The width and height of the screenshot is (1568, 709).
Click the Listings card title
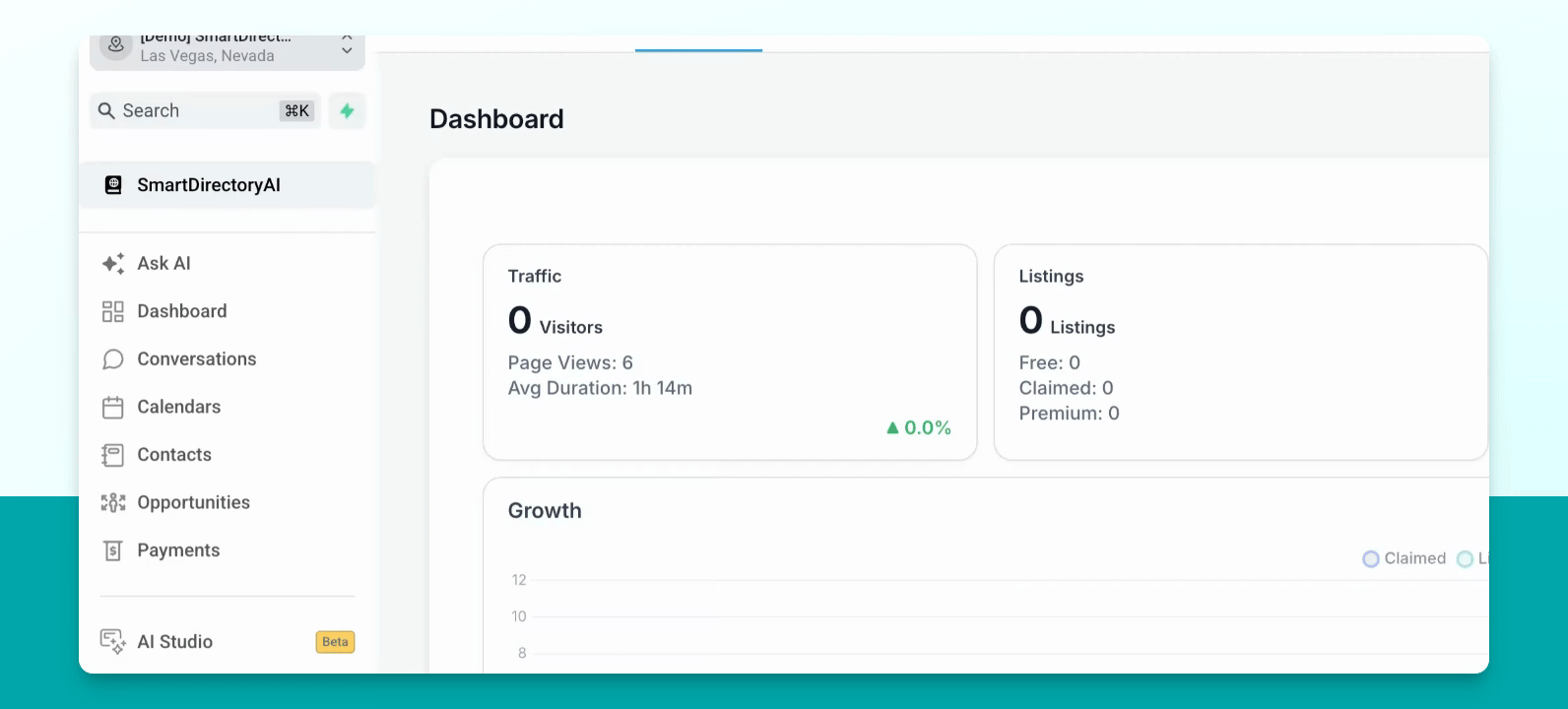1051,277
